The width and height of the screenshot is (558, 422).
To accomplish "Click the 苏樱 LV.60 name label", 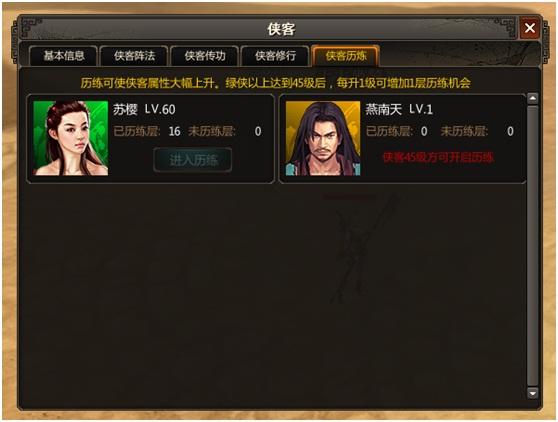I will coord(144,109).
